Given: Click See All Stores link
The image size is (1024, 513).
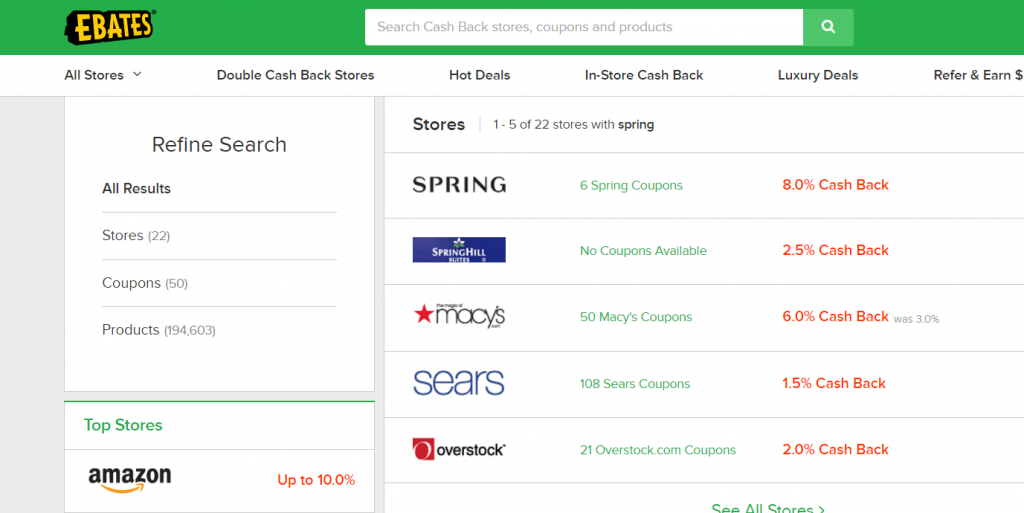Looking at the screenshot, I should tap(767, 508).
